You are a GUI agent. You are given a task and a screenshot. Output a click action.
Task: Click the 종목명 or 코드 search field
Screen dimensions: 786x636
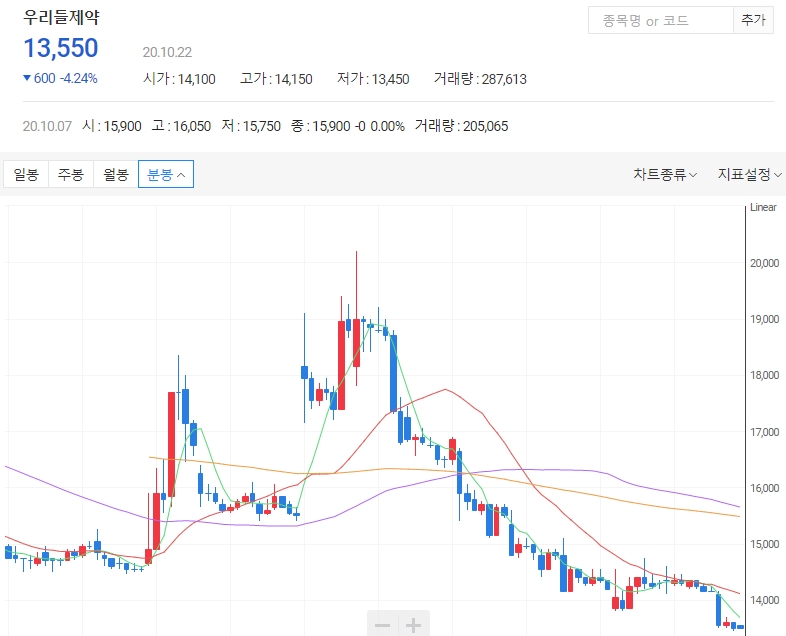pos(661,21)
